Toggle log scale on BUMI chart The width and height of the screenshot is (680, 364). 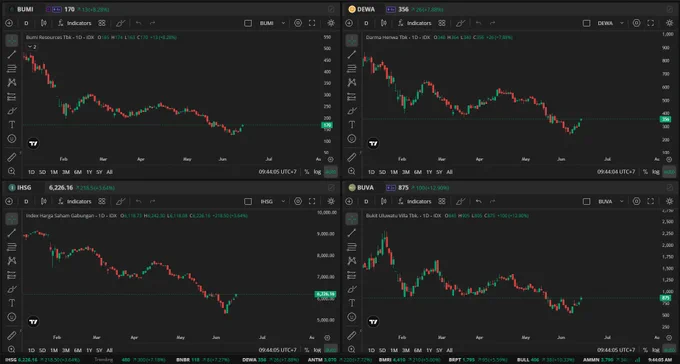pyautogui.click(x=317, y=172)
